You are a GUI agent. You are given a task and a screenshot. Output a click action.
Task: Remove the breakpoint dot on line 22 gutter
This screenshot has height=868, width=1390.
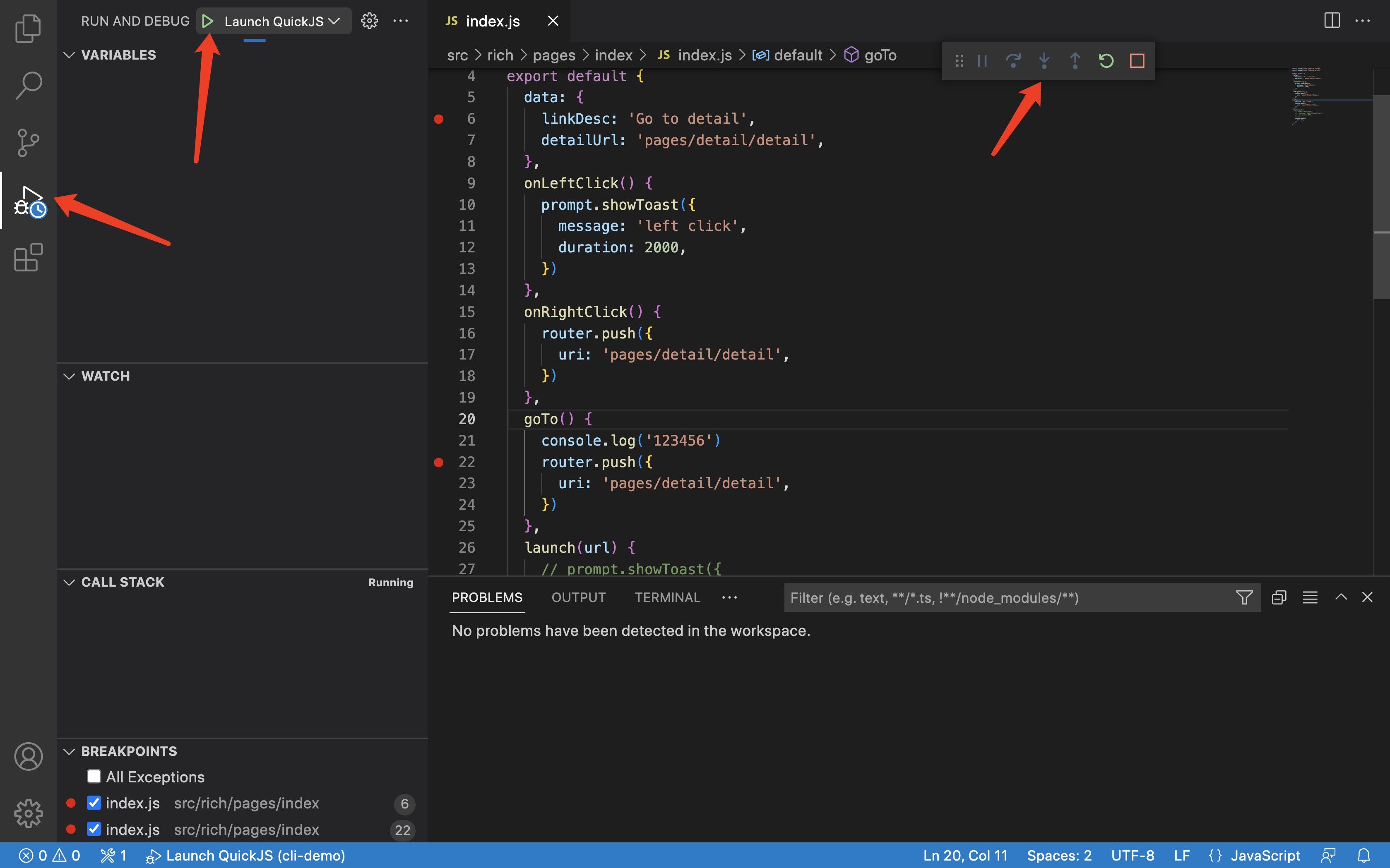point(439,462)
